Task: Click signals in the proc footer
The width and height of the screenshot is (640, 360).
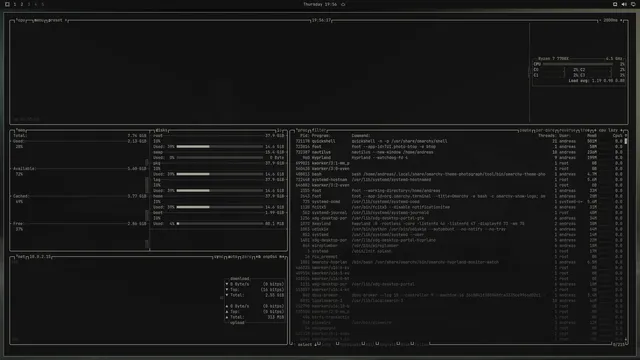Action: [387, 344]
